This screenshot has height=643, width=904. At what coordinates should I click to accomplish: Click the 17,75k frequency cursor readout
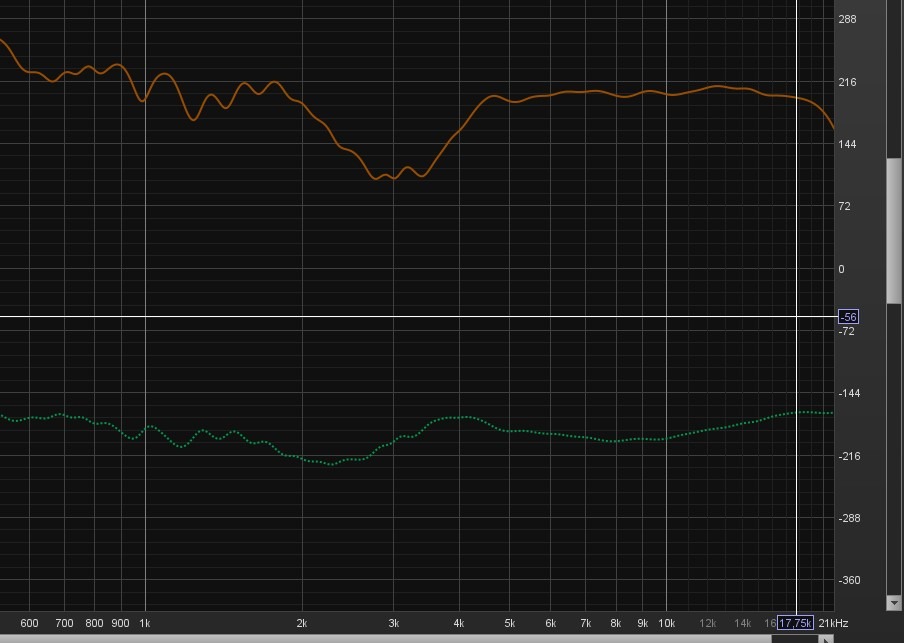point(795,623)
